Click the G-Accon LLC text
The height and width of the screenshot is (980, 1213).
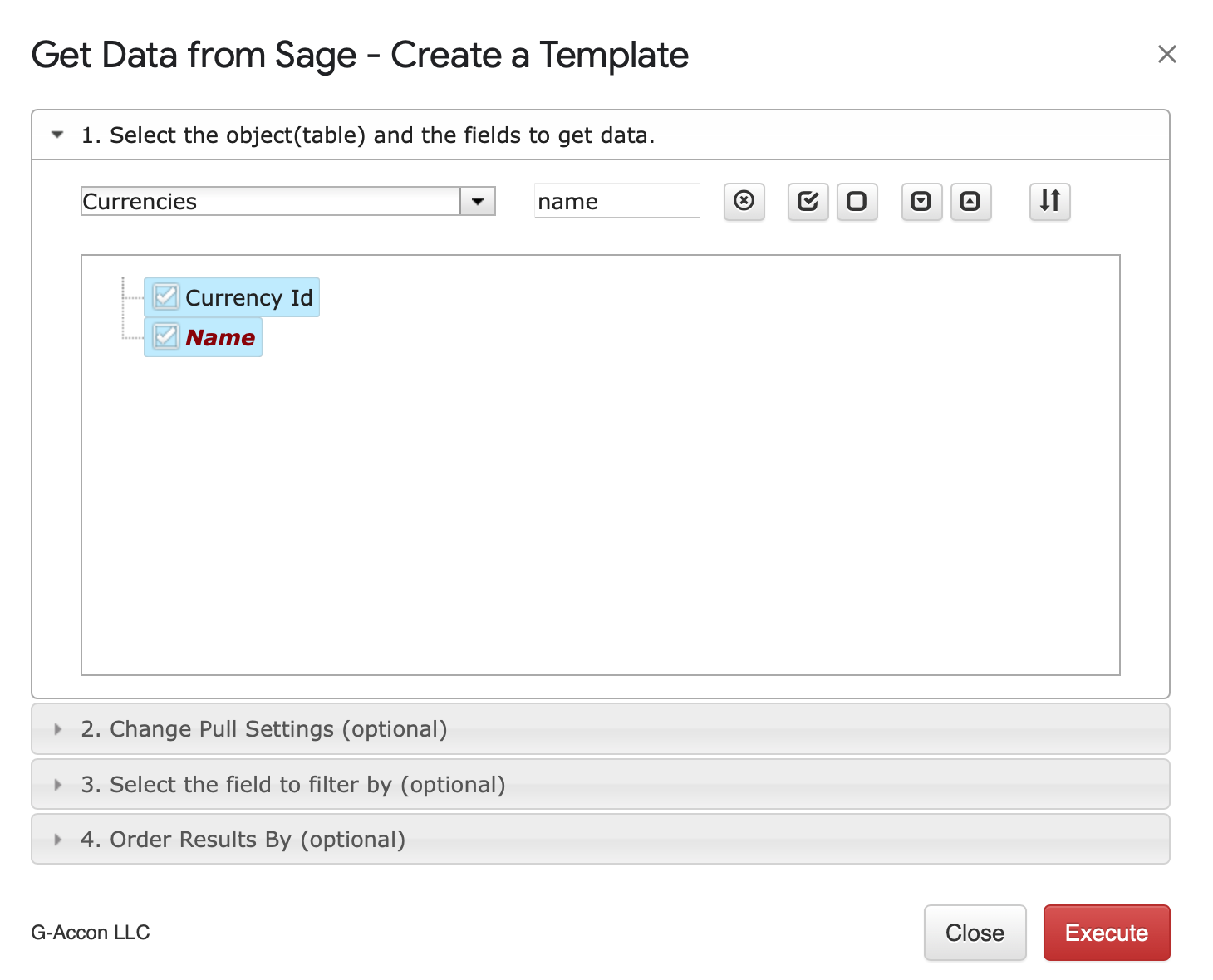pyautogui.click(x=91, y=933)
